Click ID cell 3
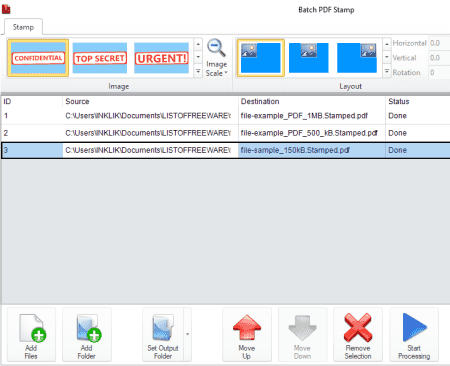 tap(32, 150)
